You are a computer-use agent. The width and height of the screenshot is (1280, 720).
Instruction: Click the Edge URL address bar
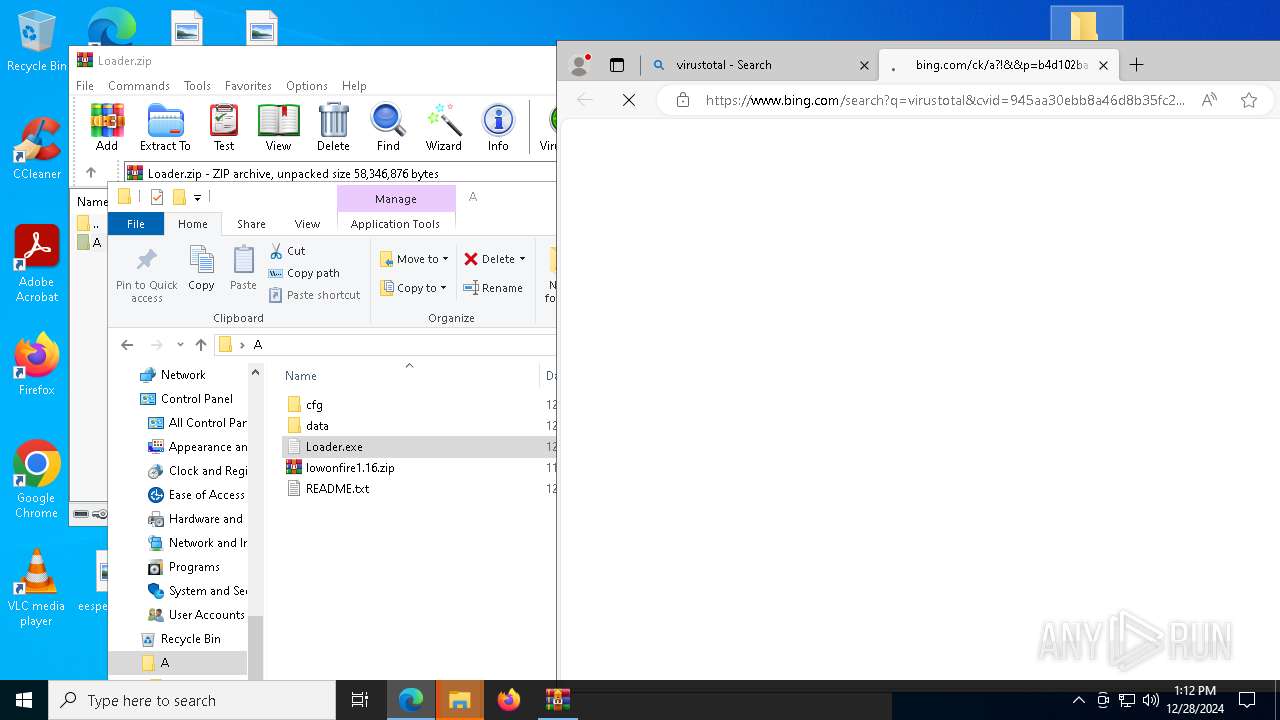945,100
